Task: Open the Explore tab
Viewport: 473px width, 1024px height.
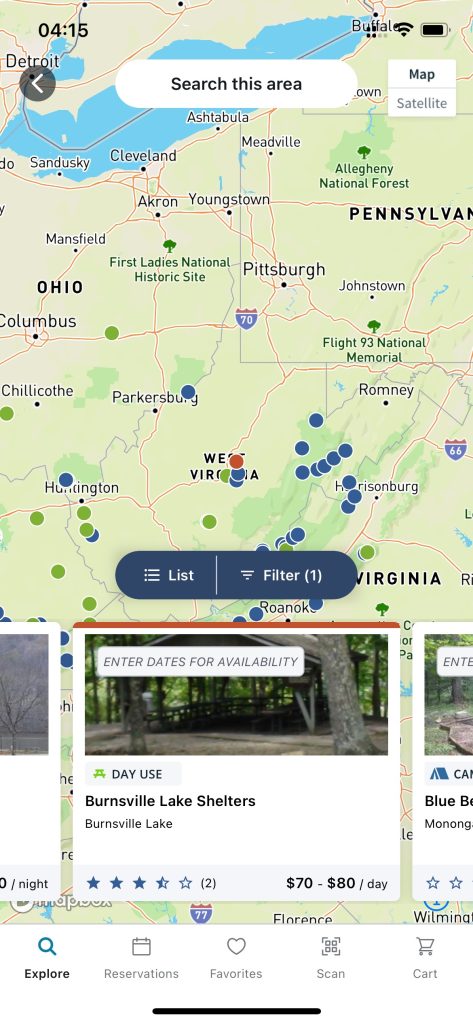Action: pos(47,957)
